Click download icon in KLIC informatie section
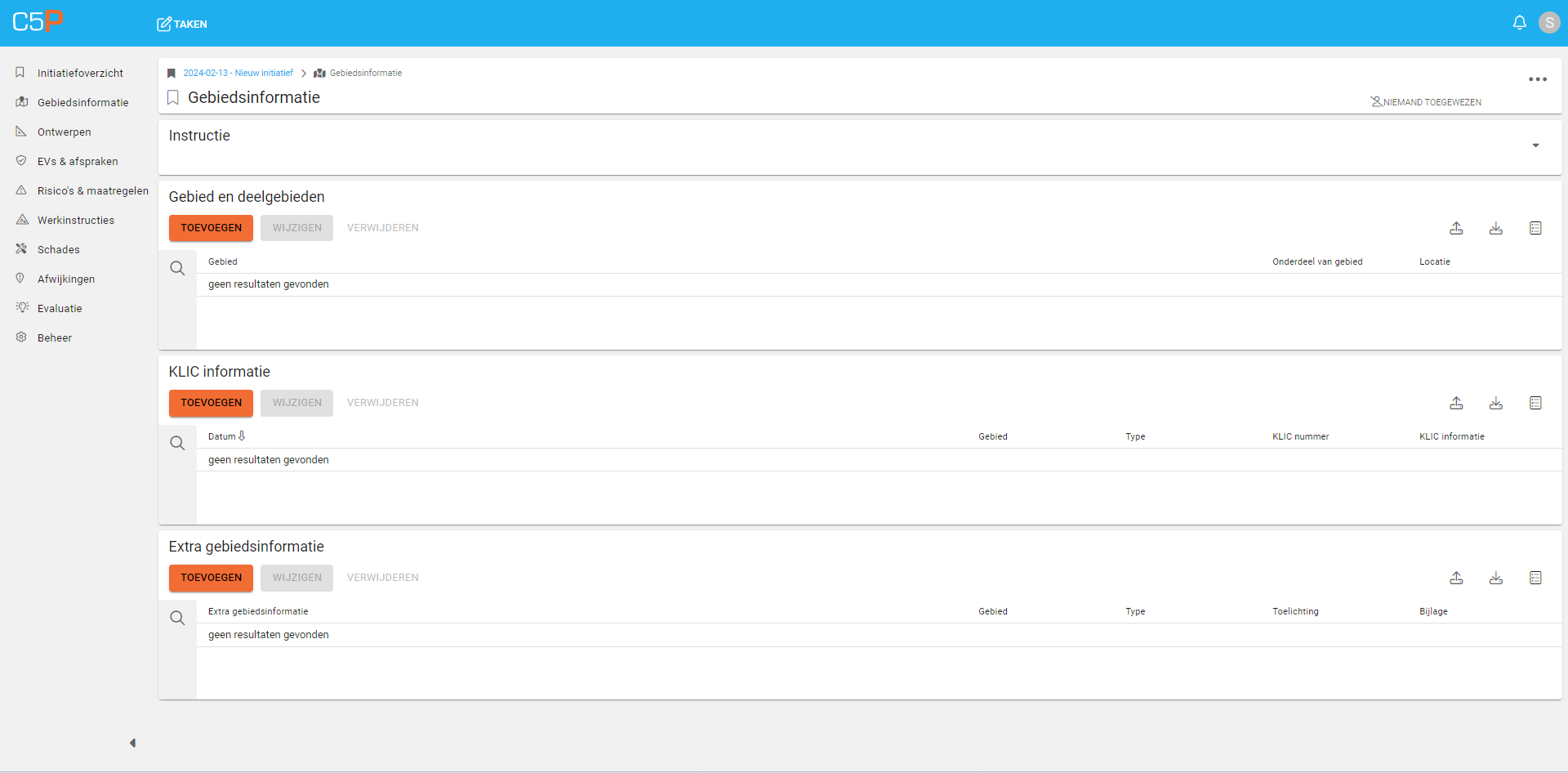The width and height of the screenshot is (1568, 773). pyautogui.click(x=1495, y=403)
